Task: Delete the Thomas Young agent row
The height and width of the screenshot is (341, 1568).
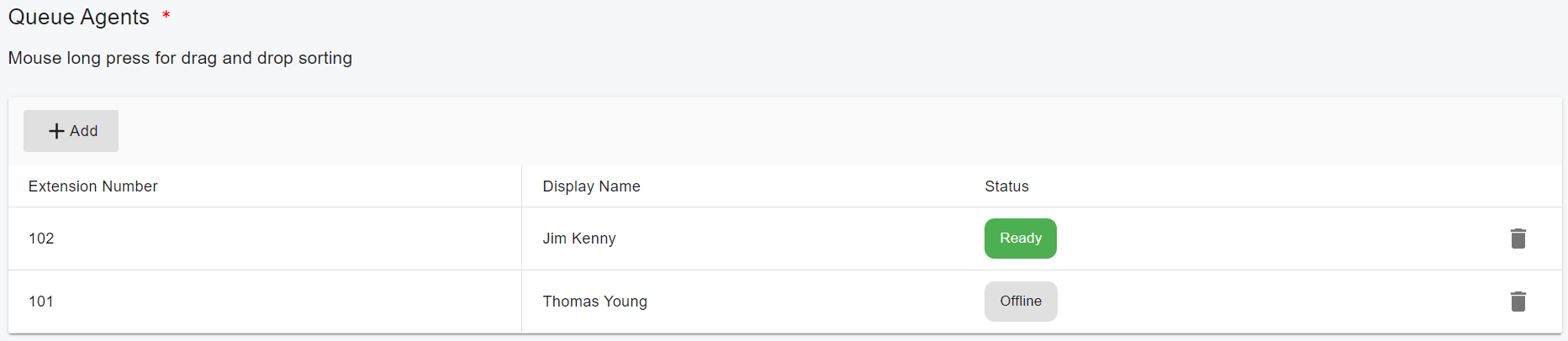Action: tap(1518, 302)
